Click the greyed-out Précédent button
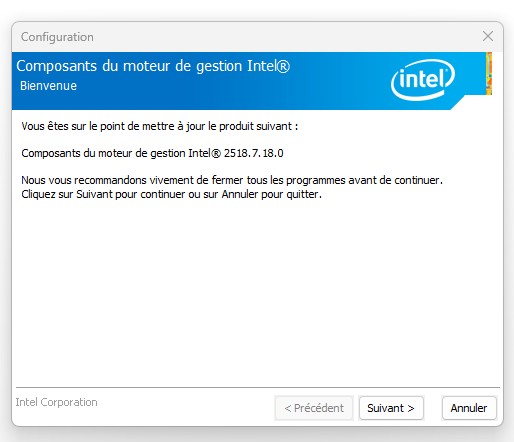The image size is (514, 442). (x=314, y=408)
